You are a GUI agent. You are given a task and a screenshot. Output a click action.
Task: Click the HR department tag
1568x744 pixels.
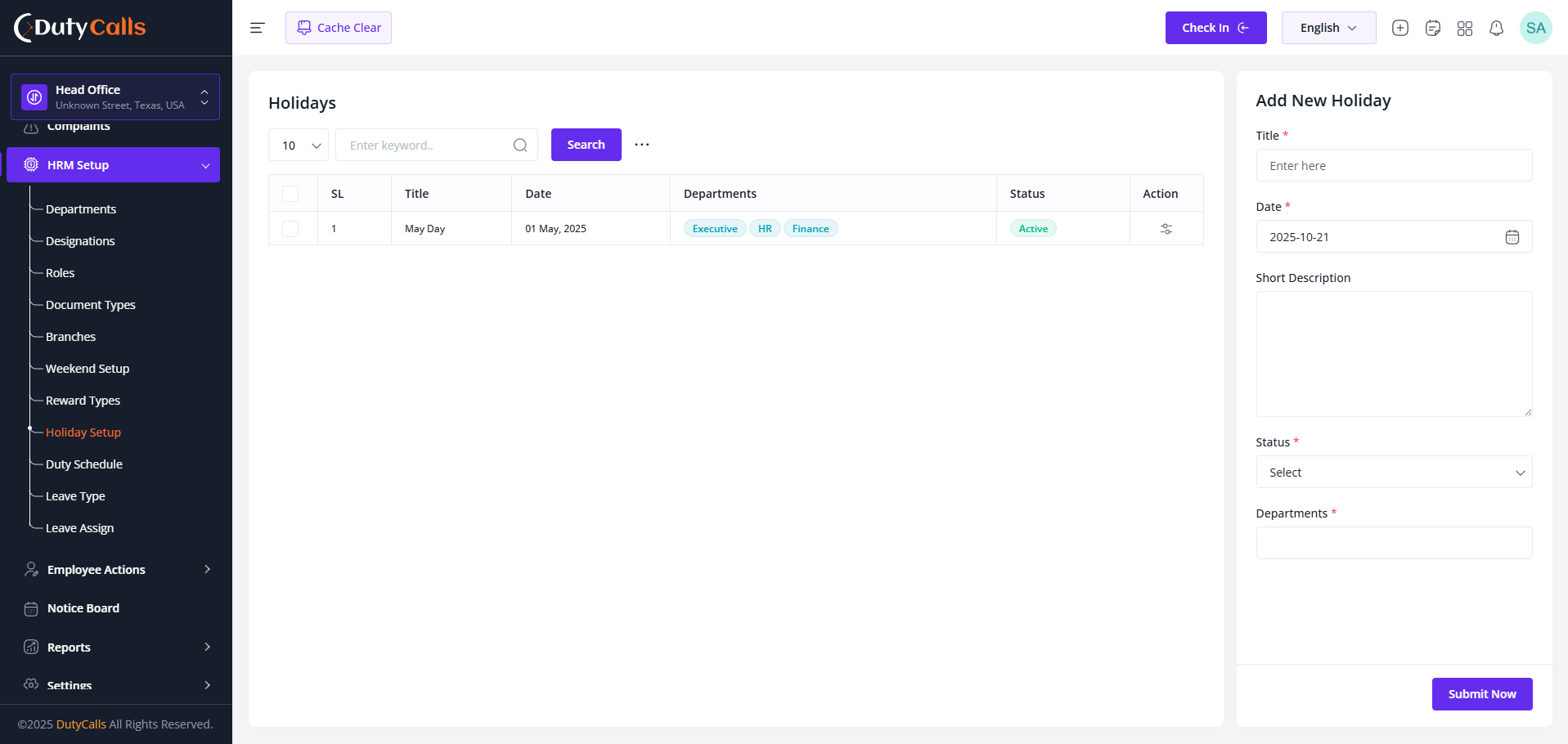765,229
